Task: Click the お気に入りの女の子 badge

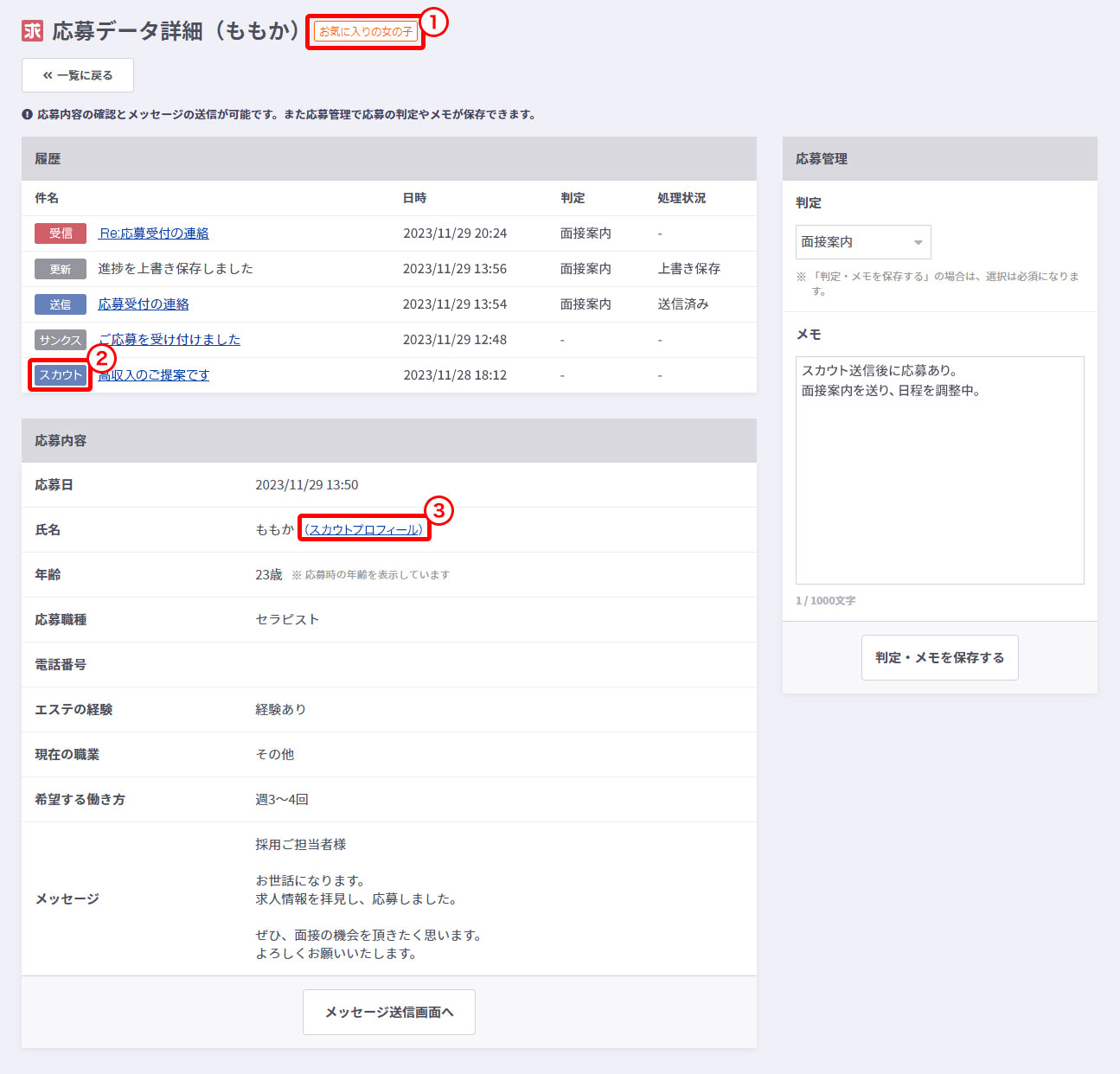Action: 366,32
